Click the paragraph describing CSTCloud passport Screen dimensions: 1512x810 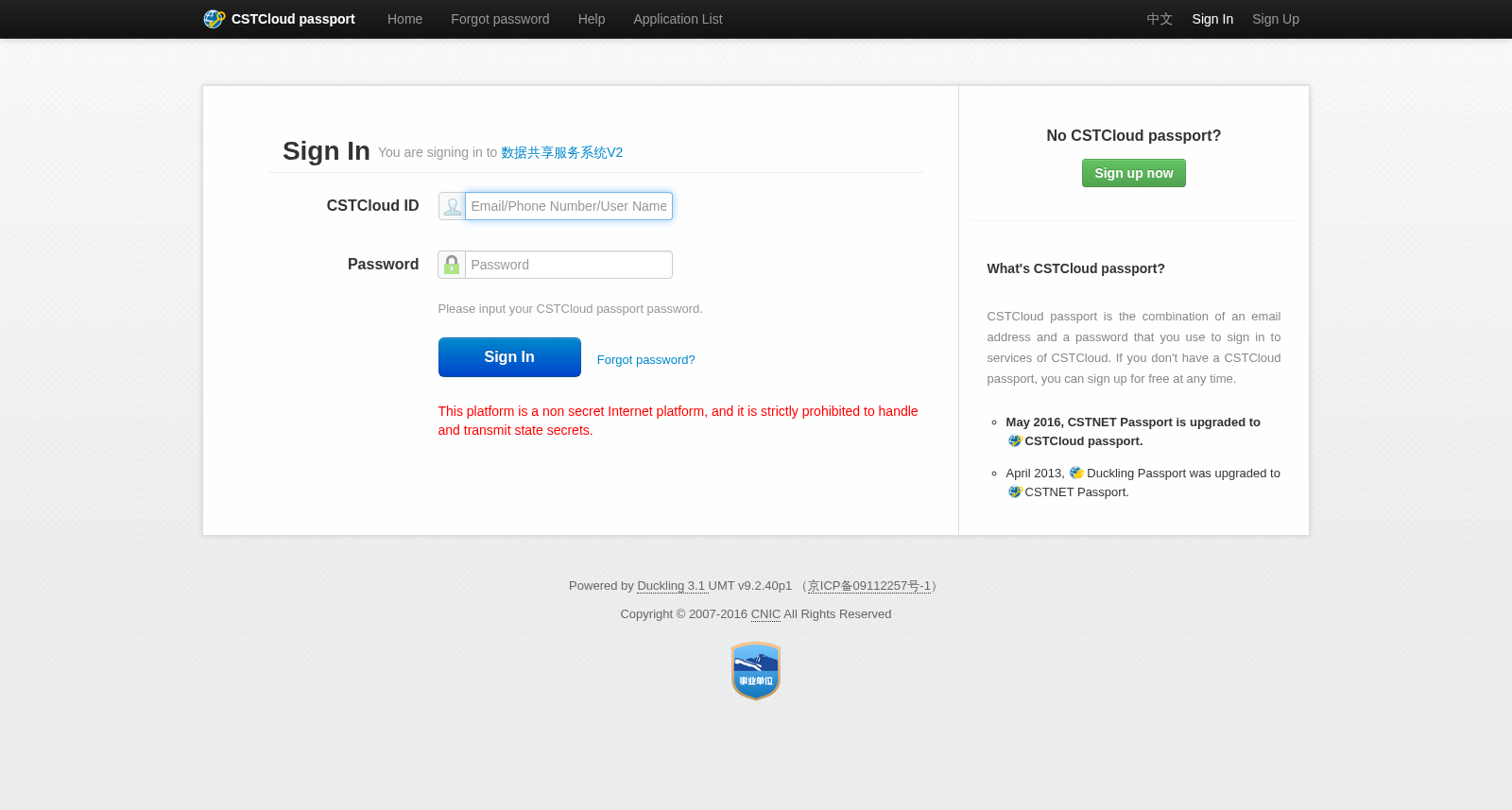tap(1134, 348)
